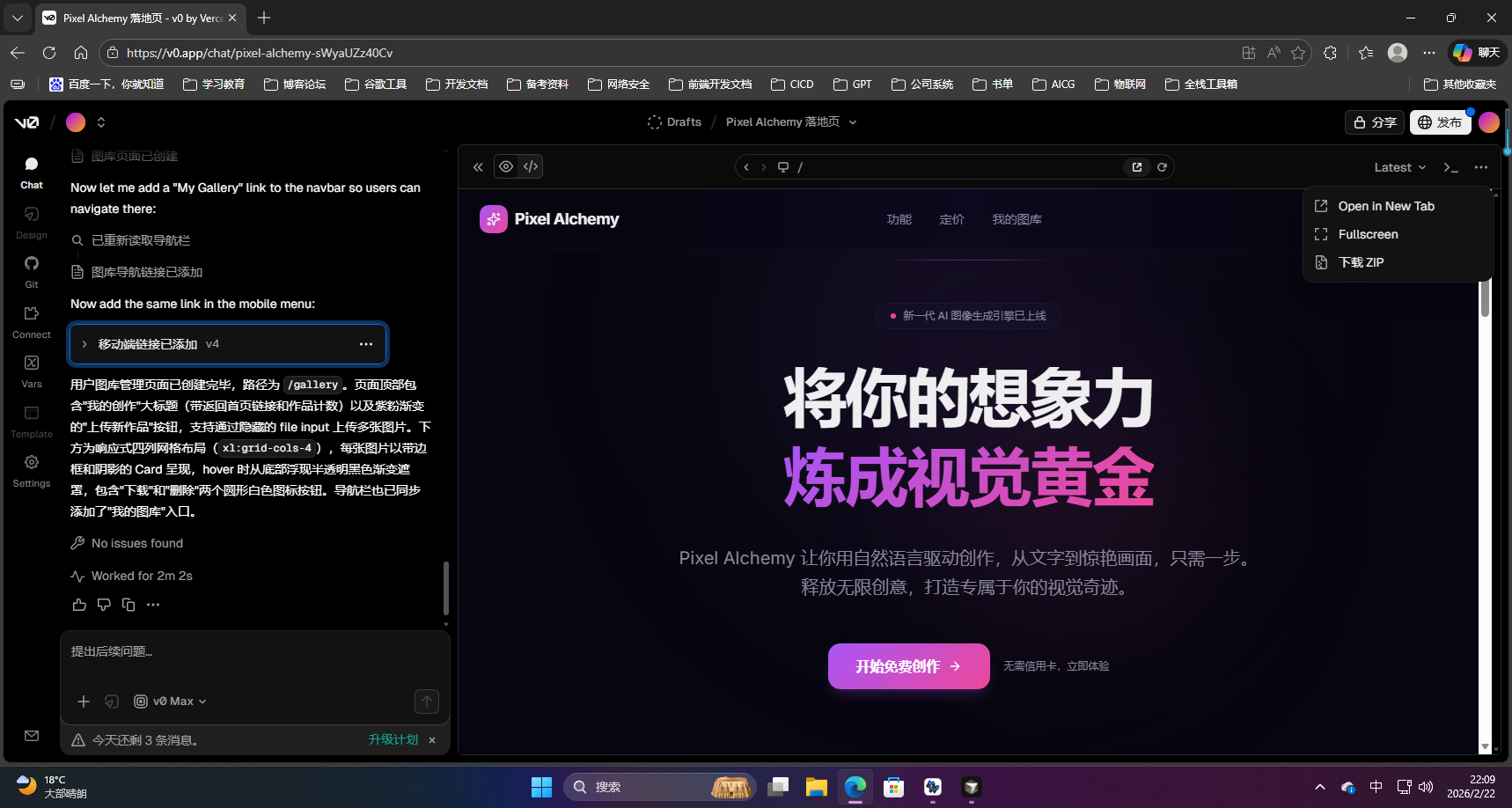Choose Fullscreen from the context menu

coord(1365,234)
